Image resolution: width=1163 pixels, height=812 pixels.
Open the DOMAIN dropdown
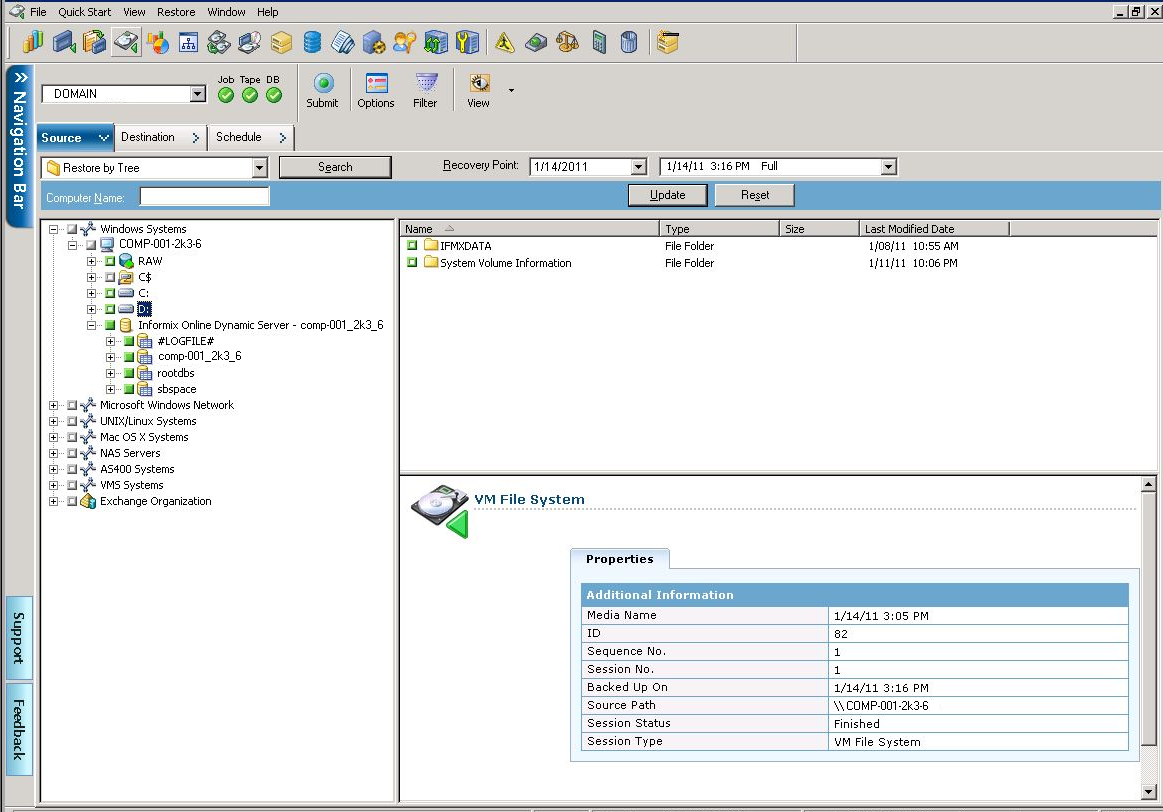point(196,92)
